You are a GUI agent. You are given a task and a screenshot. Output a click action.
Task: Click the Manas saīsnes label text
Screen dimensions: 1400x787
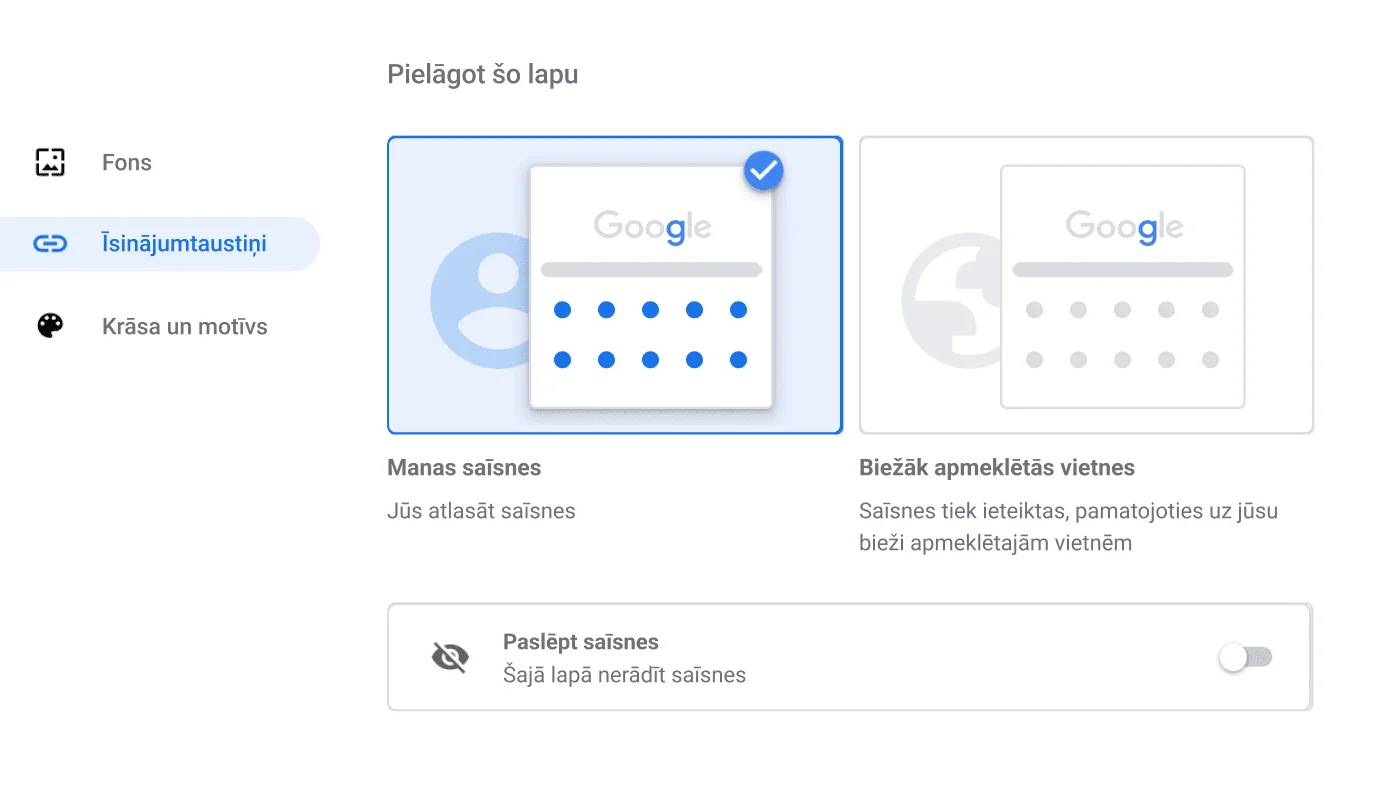tap(464, 467)
